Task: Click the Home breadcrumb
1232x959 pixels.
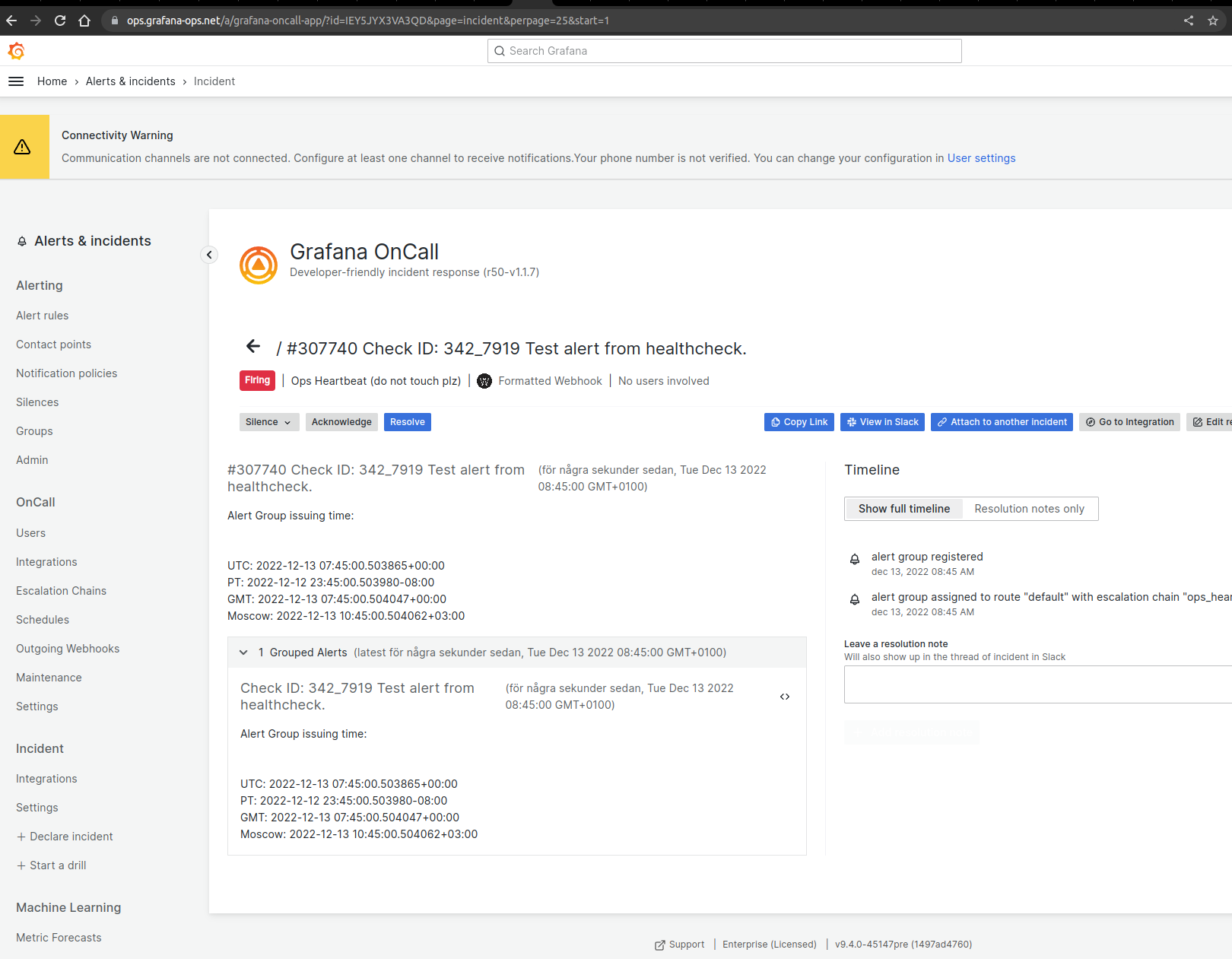Action: click(x=52, y=81)
